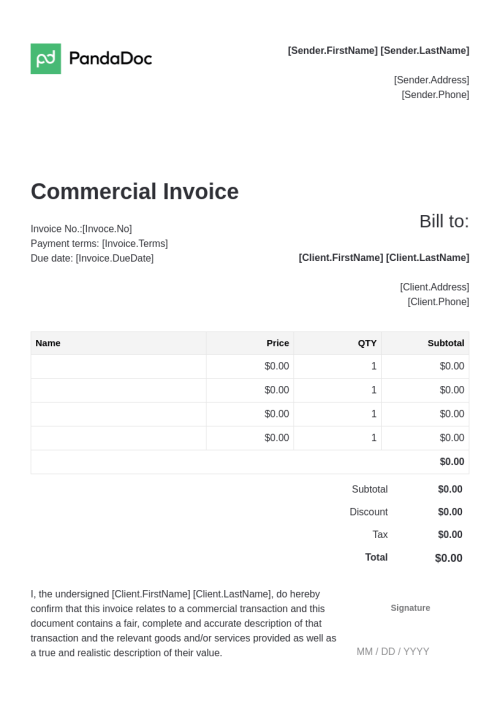Click the Subtotal label in summary
Screen dimensions: 500x704
369,489
